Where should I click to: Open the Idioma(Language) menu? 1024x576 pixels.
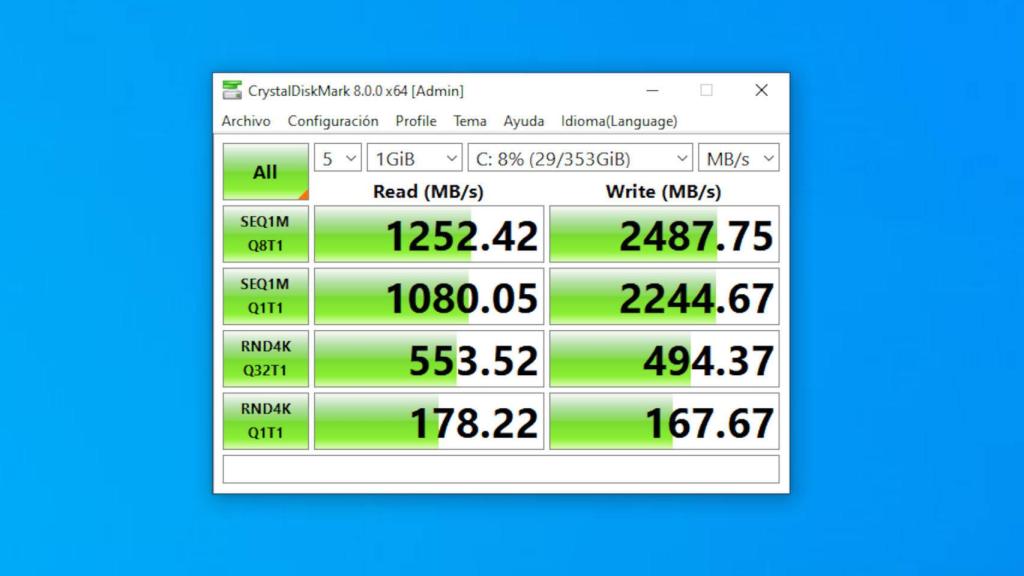click(617, 121)
